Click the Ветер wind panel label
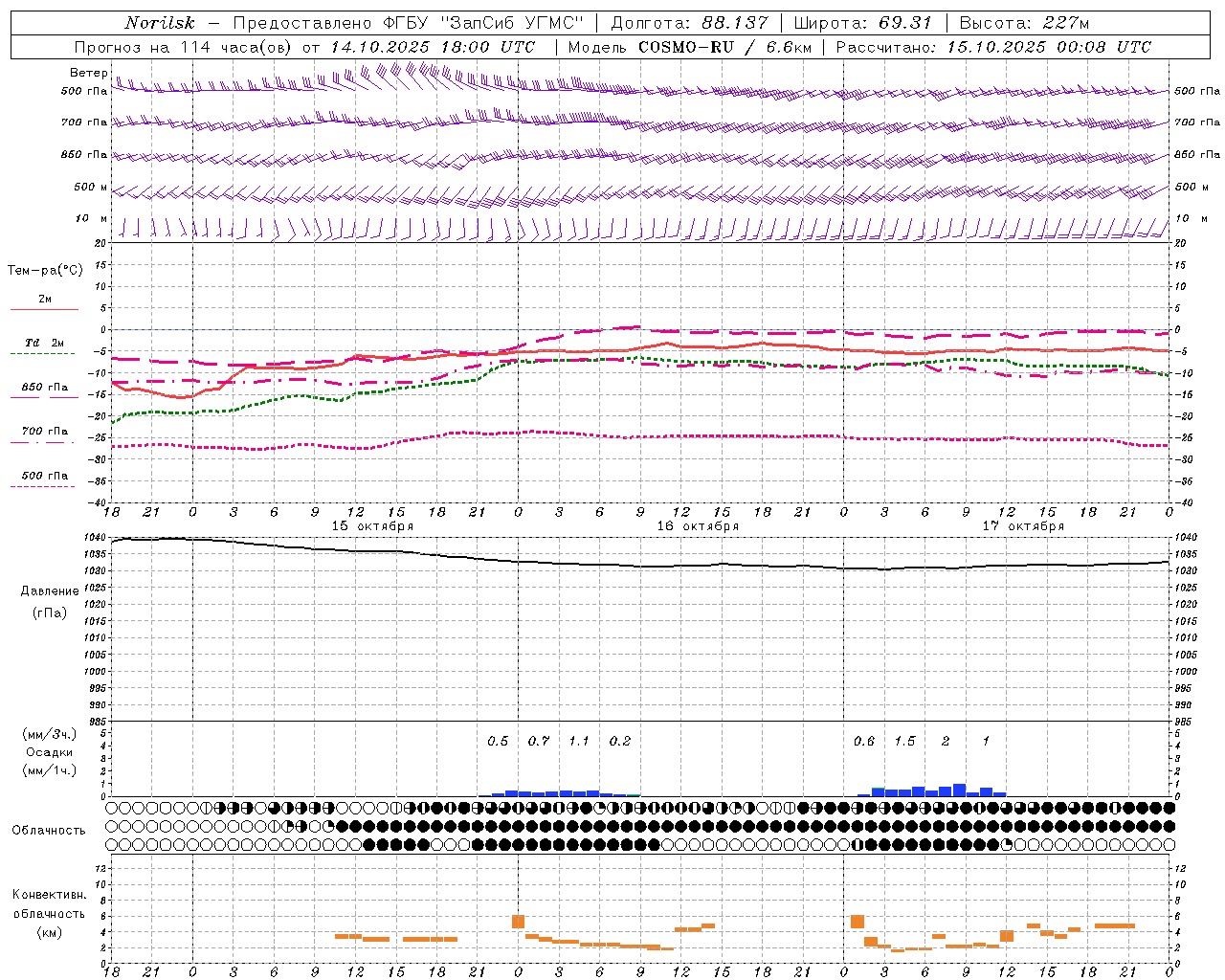 tap(88, 73)
